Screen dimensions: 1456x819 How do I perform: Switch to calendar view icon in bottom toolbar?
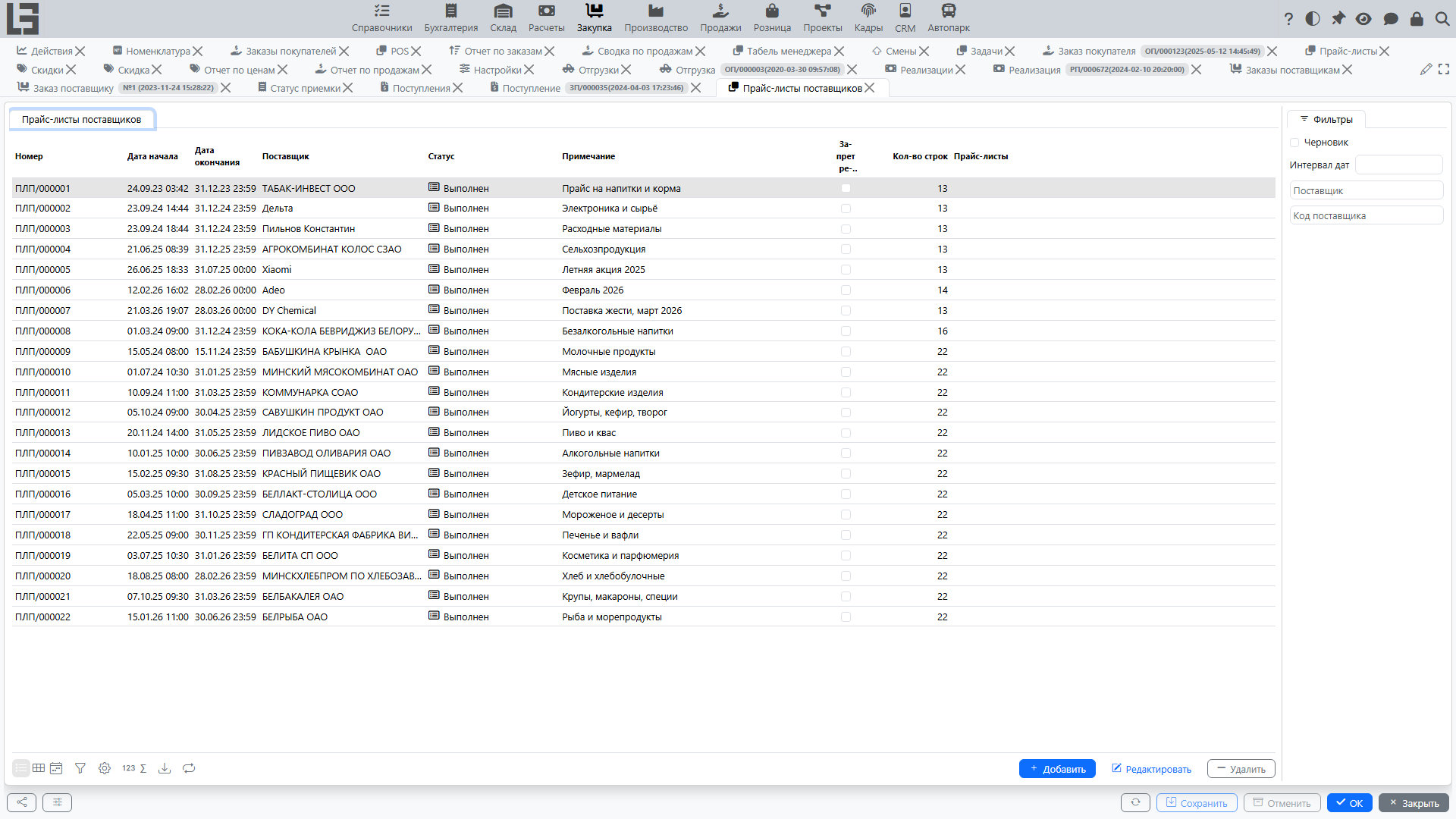pyautogui.click(x=56, y=768)
